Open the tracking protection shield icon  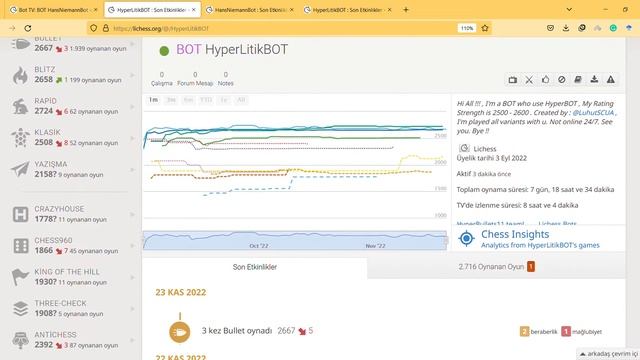pos(93,28)
